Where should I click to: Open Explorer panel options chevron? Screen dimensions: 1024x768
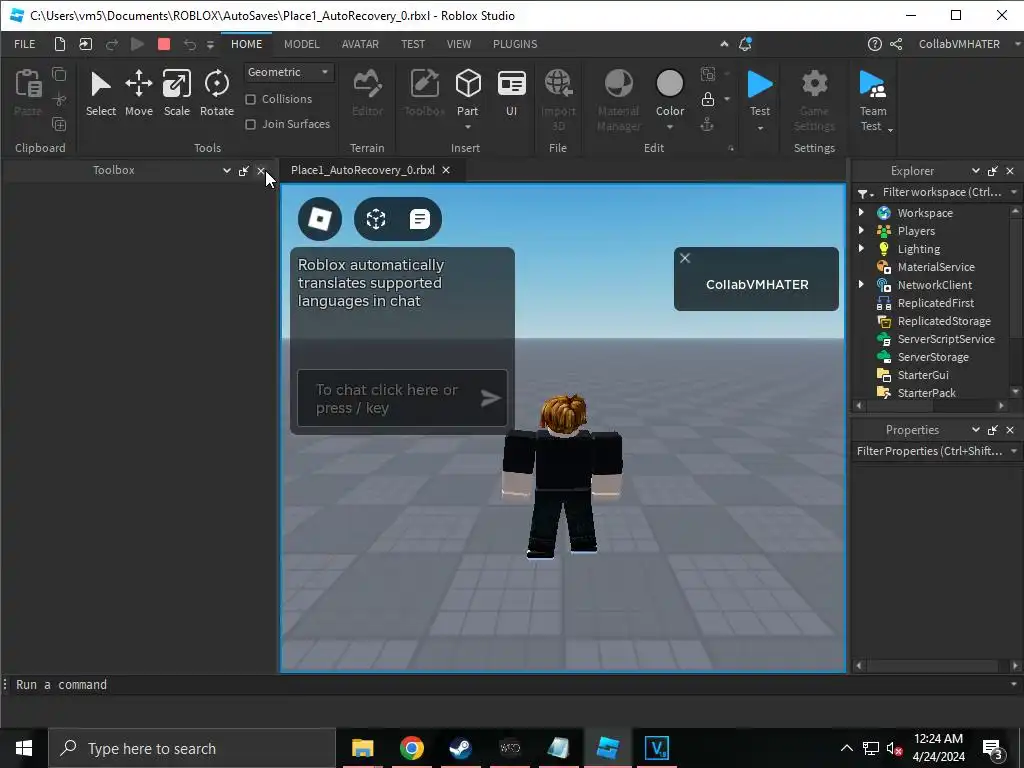[x=976, y=170]
